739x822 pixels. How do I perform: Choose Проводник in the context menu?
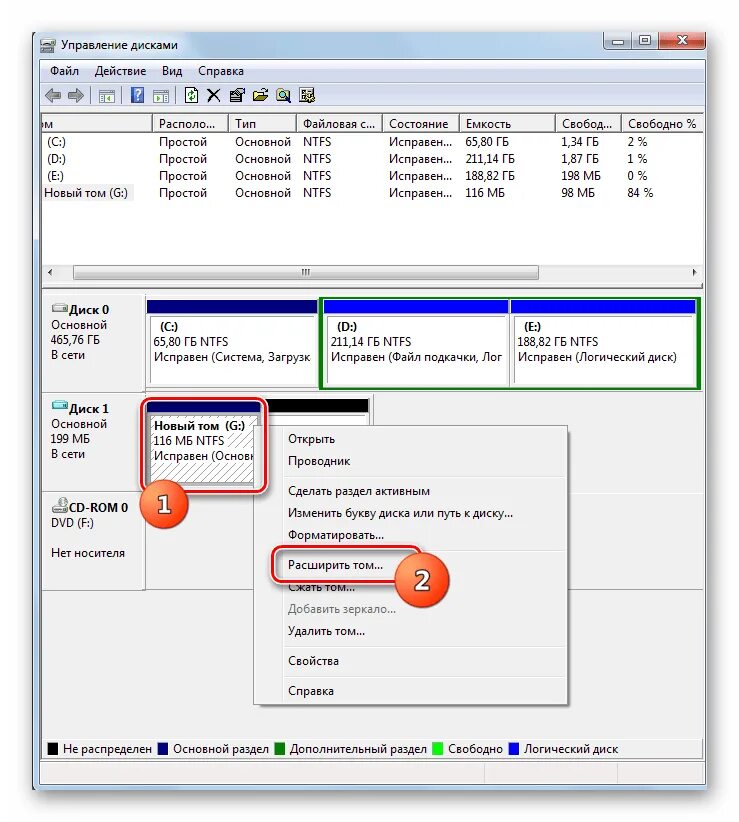click(x=410, y=461)
